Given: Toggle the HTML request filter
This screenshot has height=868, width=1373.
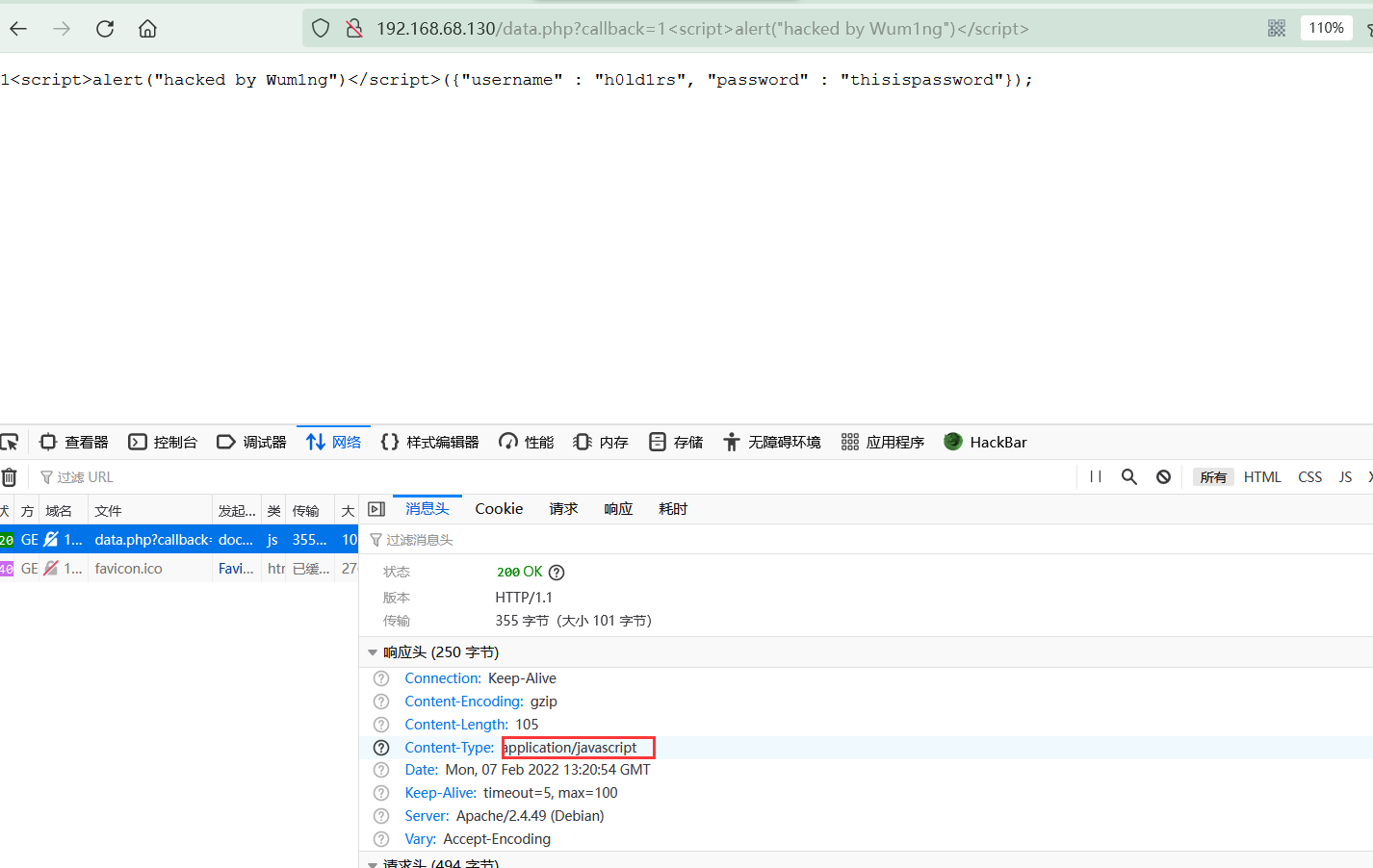Looking at the screenshot, I should click(1262, 477).
